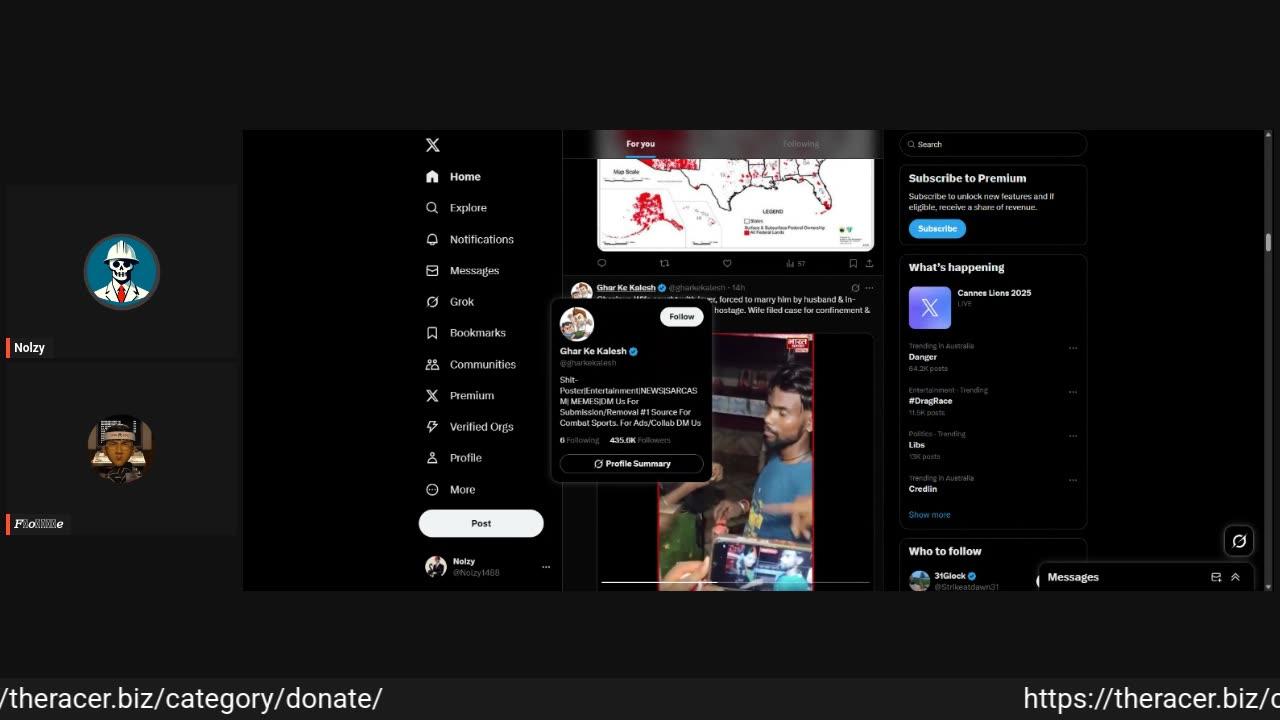Image resolution: width=1280 pixels, height=720 pixels.
Task: Click the Notifications bell icon
Action: click(432, 239)
